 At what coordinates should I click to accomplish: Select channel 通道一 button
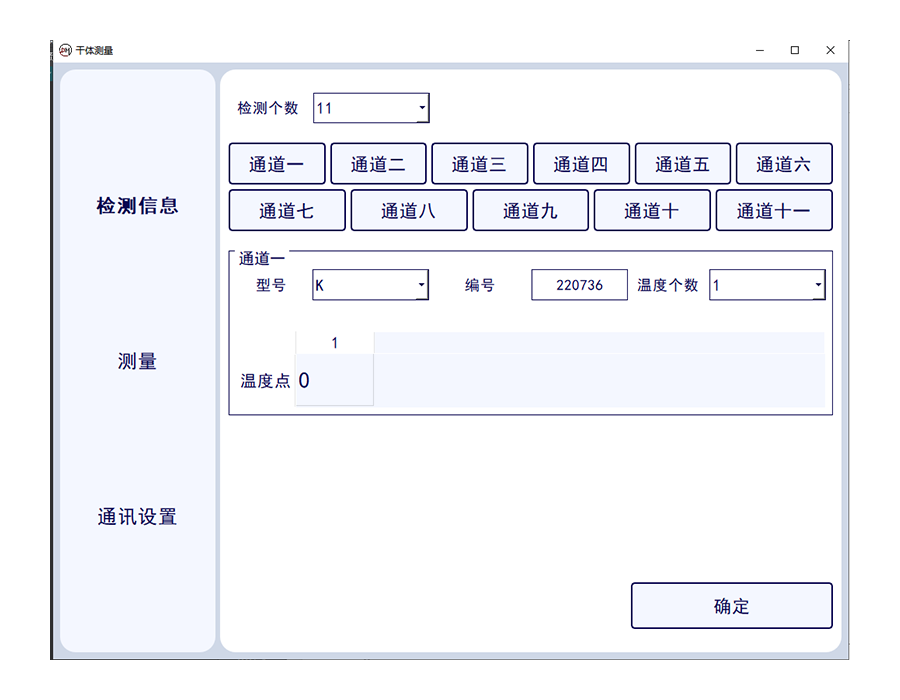276,164
